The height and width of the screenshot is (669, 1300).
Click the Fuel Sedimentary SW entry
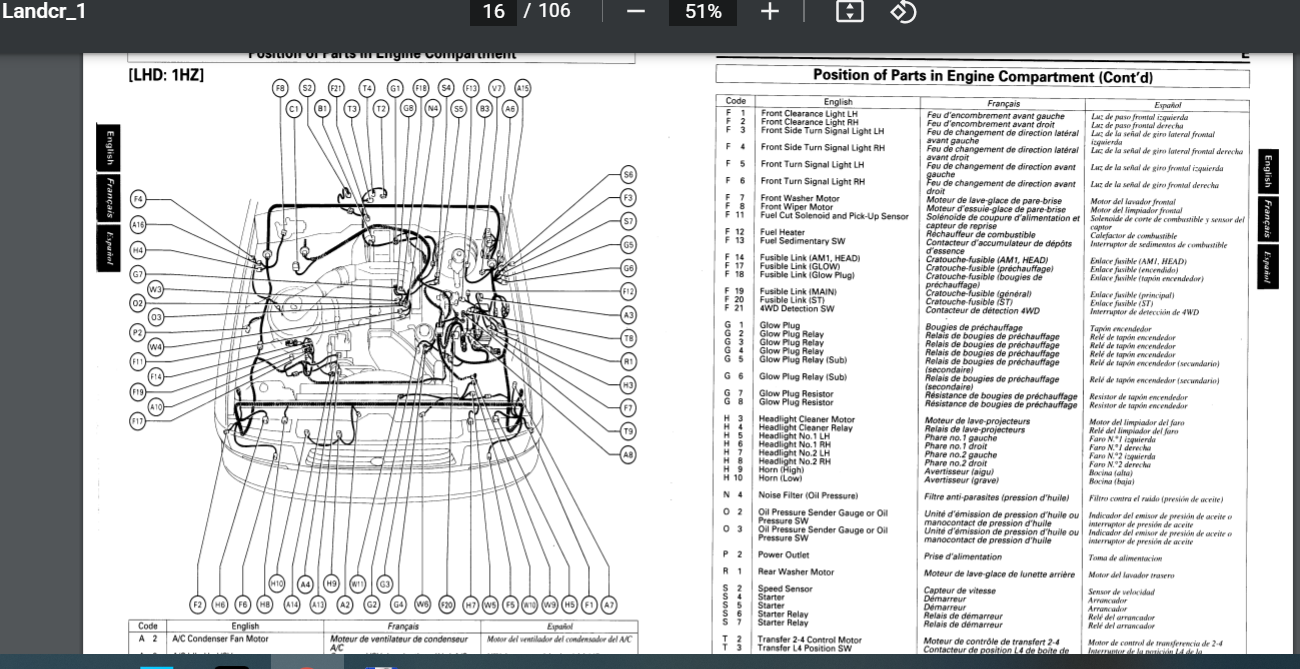pos(802,241)
